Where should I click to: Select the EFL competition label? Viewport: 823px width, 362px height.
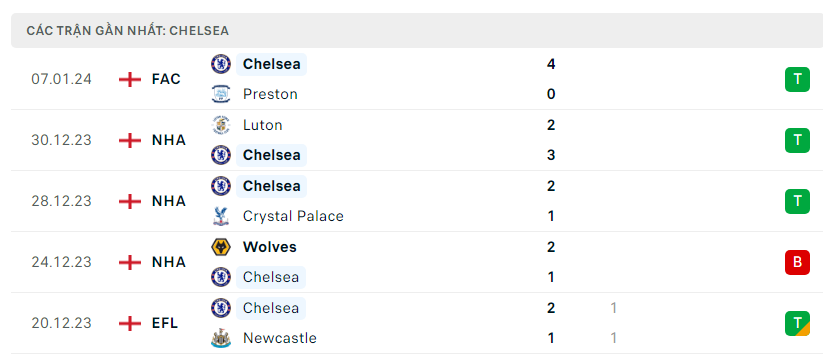[x=165, y=323]
